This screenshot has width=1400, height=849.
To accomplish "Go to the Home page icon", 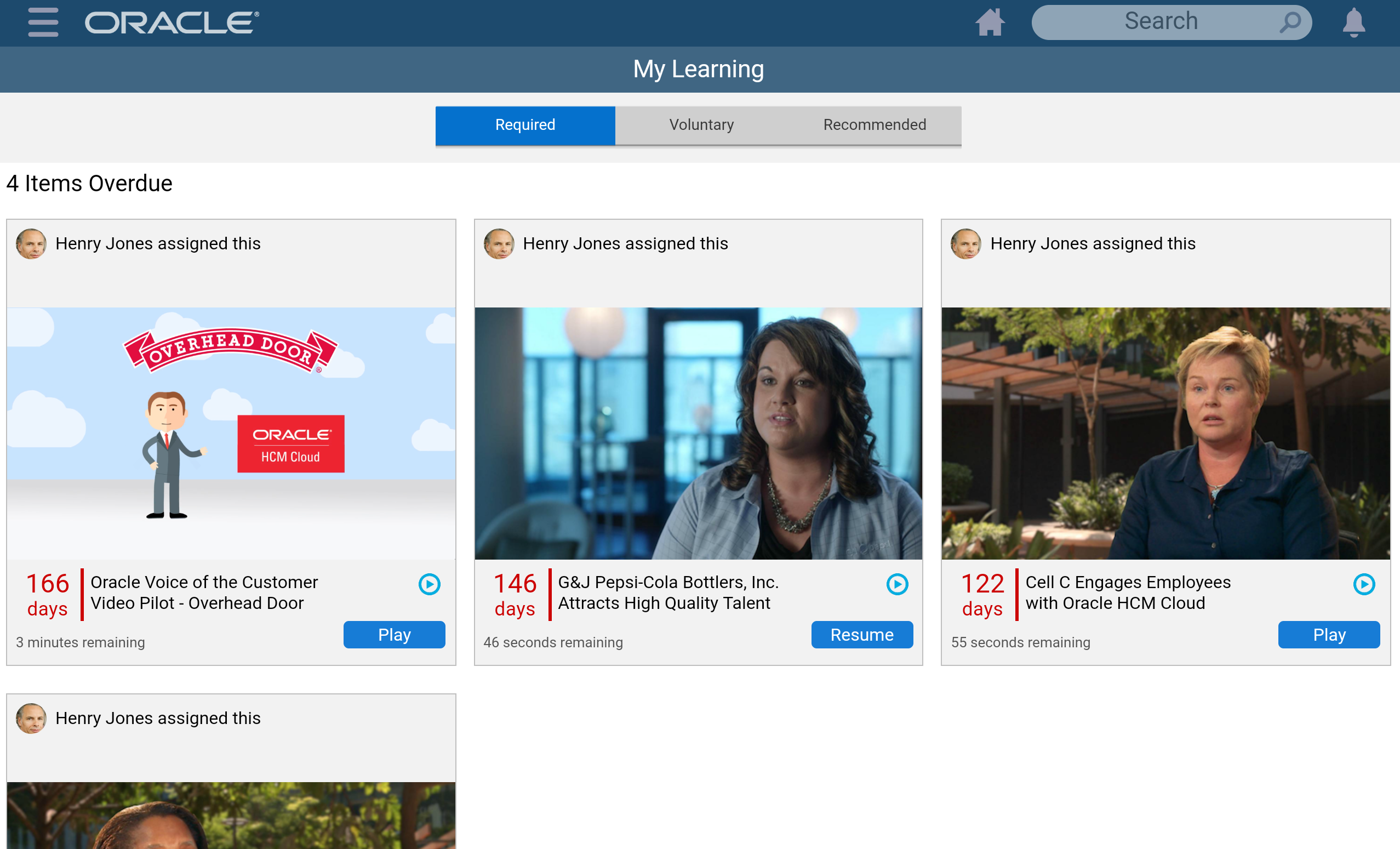I will coord(990,22).
